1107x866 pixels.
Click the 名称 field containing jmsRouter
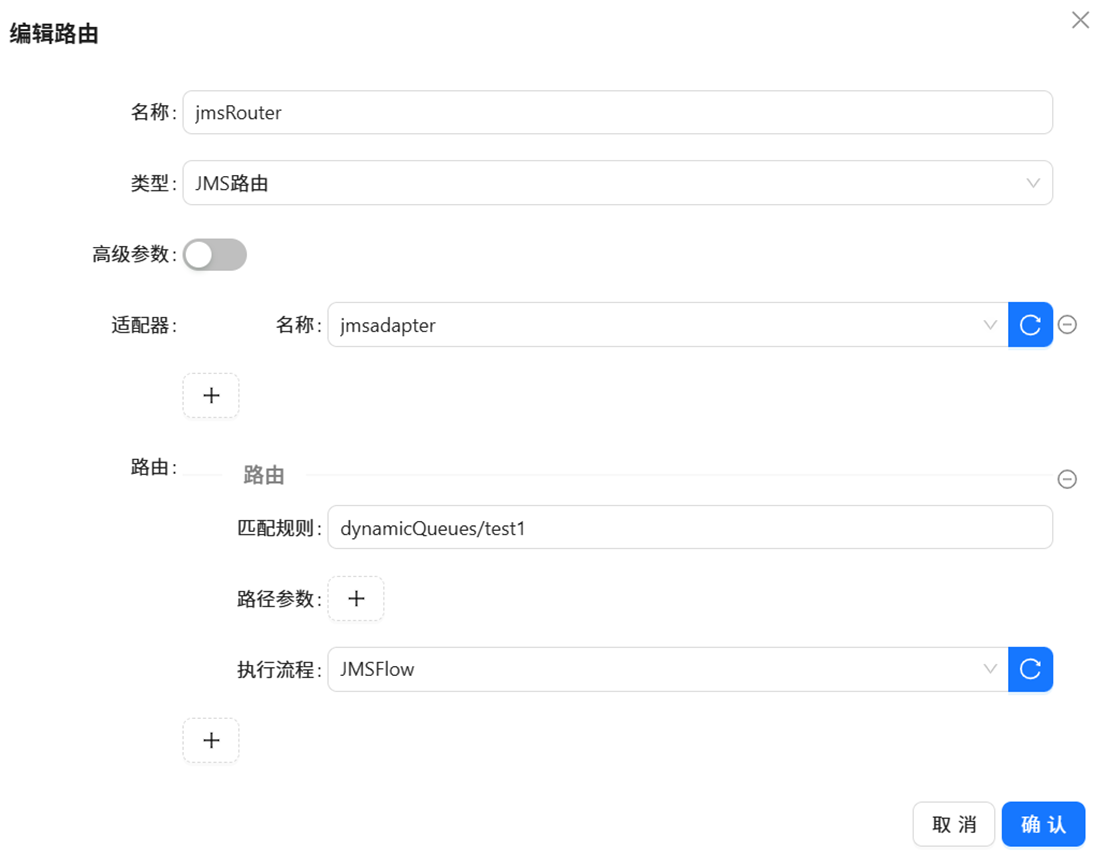[617, 113]
